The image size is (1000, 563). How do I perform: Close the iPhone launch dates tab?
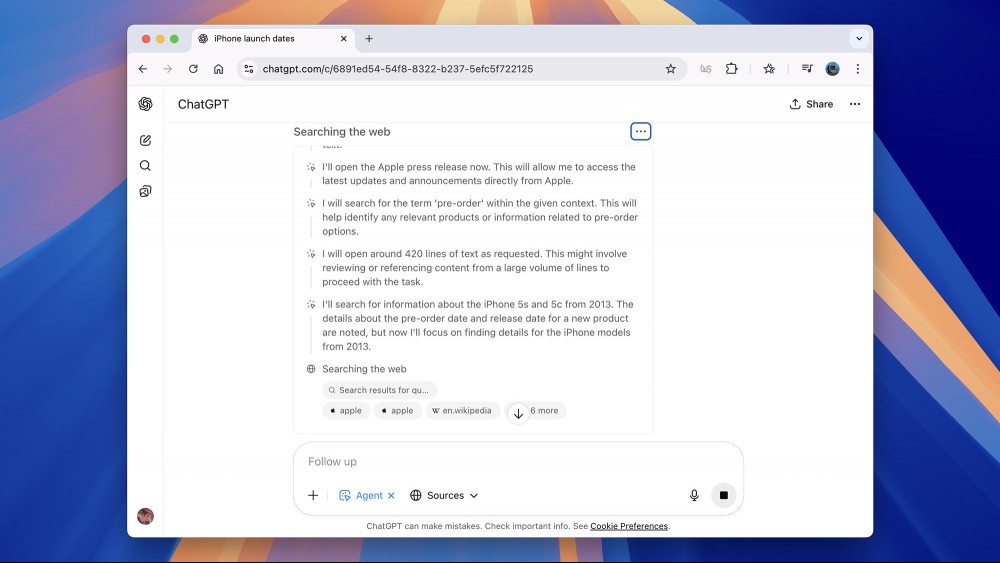click(343, 38)
